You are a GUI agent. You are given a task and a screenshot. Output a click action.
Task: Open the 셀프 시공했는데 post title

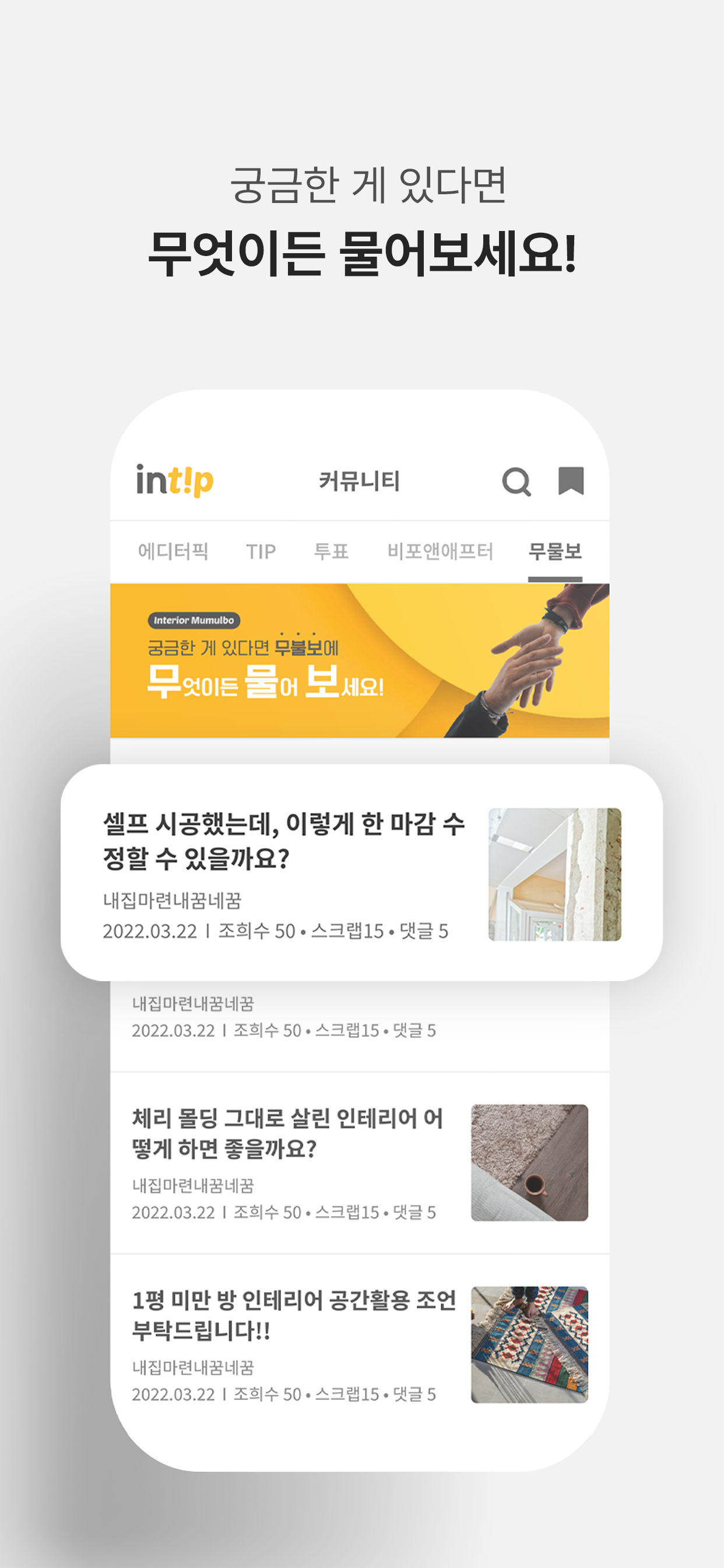click(283, 841)
